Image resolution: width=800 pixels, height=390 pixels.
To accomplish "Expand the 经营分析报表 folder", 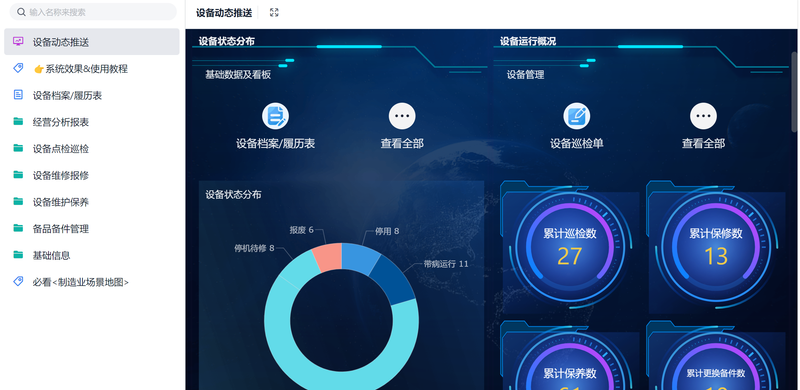I will [92, 122].
